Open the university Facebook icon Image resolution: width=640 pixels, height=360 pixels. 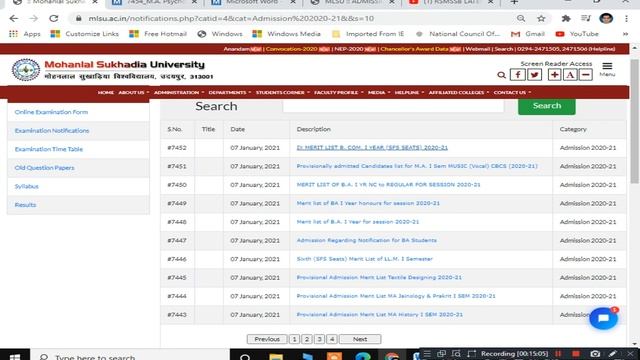tap(518, 75)
